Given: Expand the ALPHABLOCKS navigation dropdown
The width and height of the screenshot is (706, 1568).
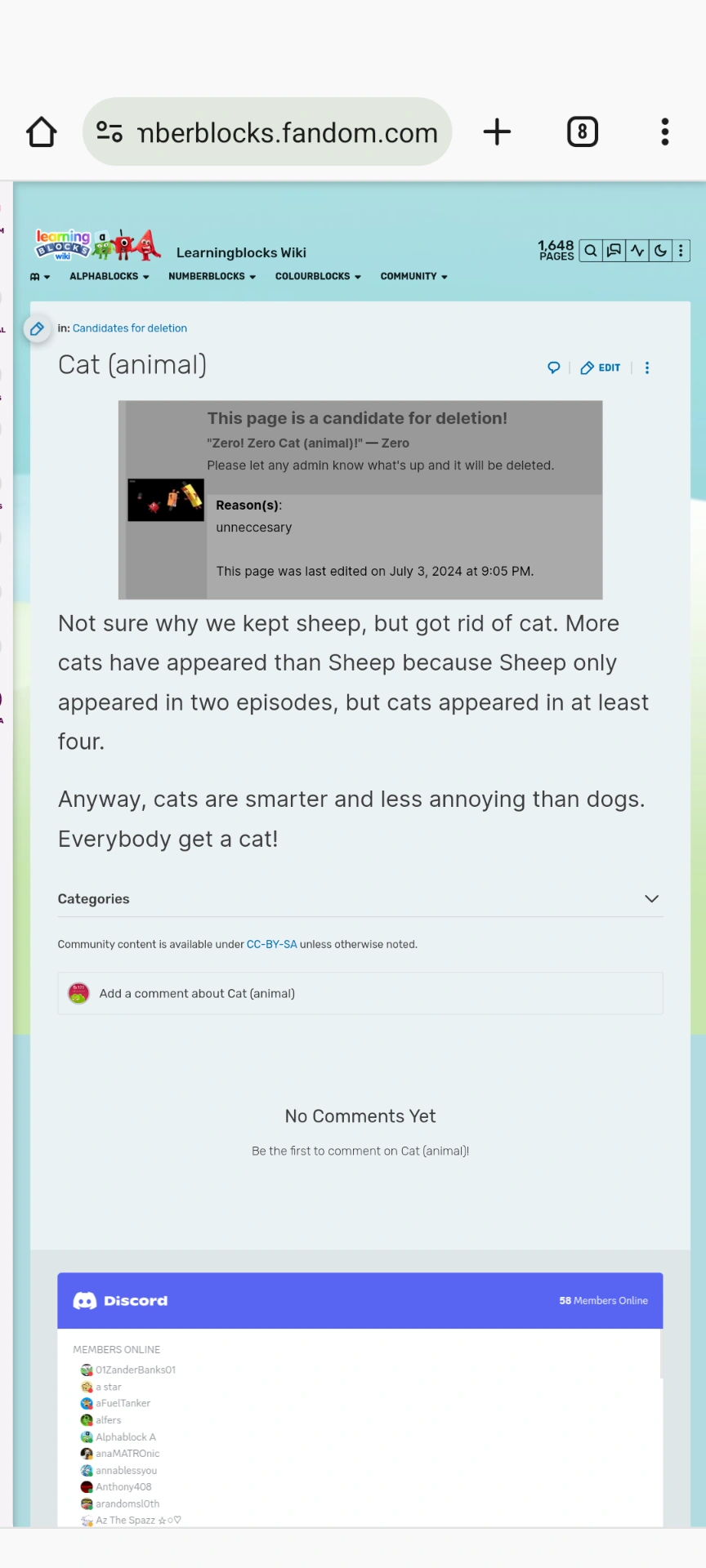Looking at the screenshot, I should click(108, 276).
